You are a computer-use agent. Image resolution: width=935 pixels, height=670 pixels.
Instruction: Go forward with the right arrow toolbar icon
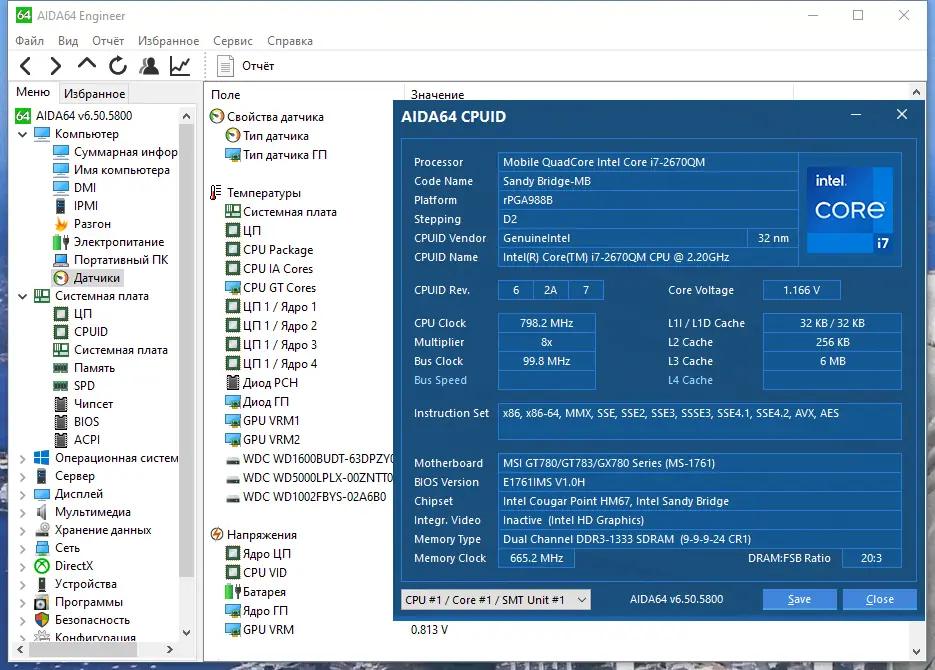pyautogui.click(x=55, y=66)
